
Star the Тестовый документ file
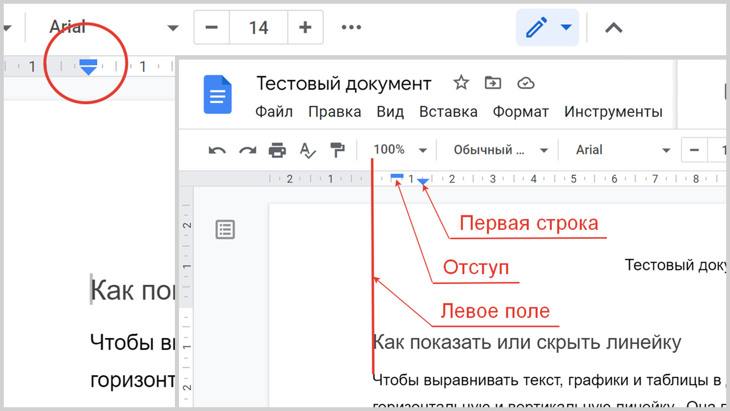click(461, 83)
